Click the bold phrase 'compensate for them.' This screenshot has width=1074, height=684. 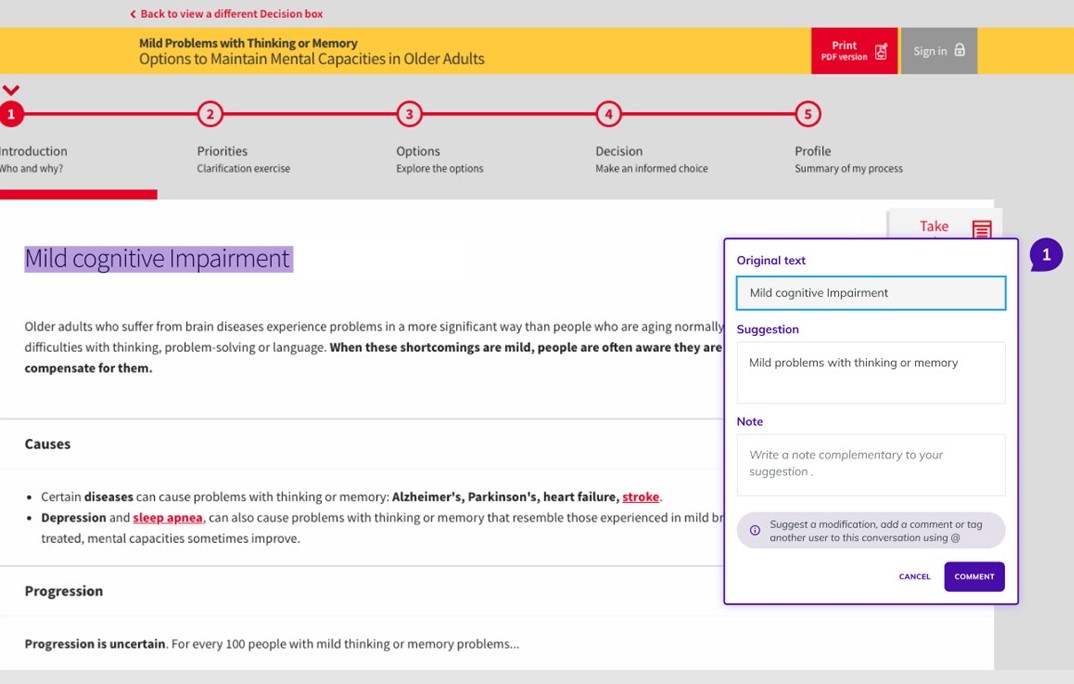click(88, 368)
